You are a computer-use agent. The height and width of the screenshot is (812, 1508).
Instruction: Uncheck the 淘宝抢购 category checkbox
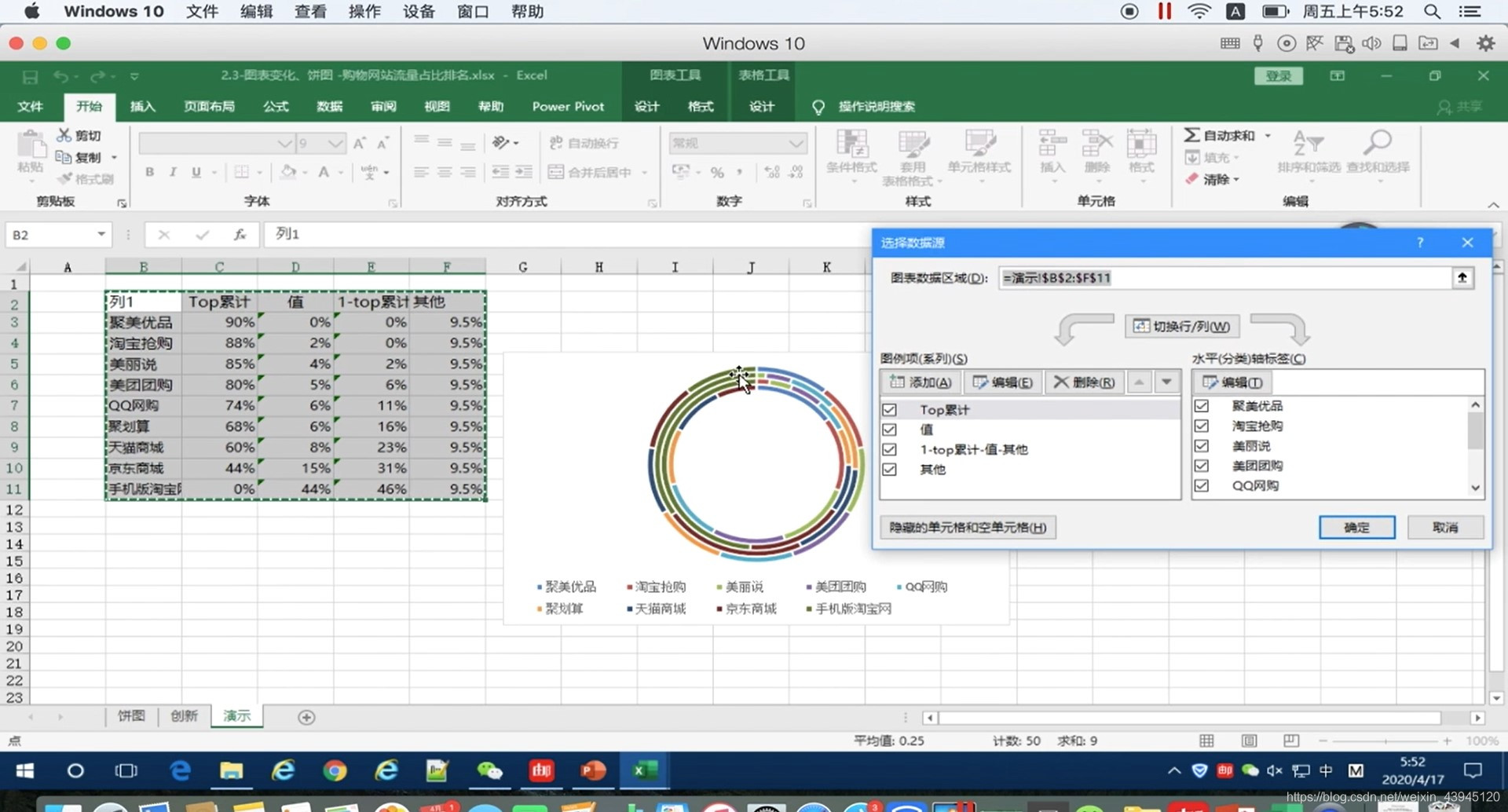tap(1201, 426)
